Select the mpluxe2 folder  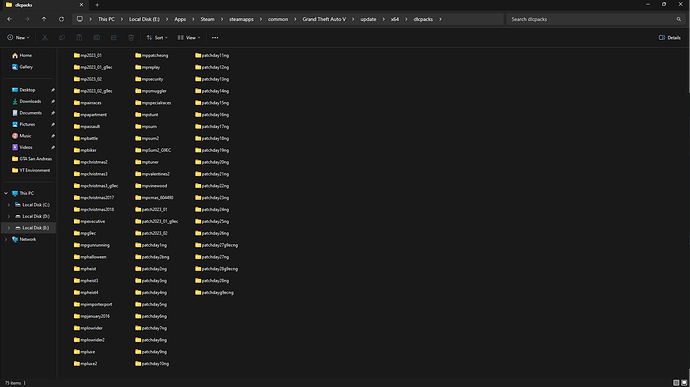[86, 364]
